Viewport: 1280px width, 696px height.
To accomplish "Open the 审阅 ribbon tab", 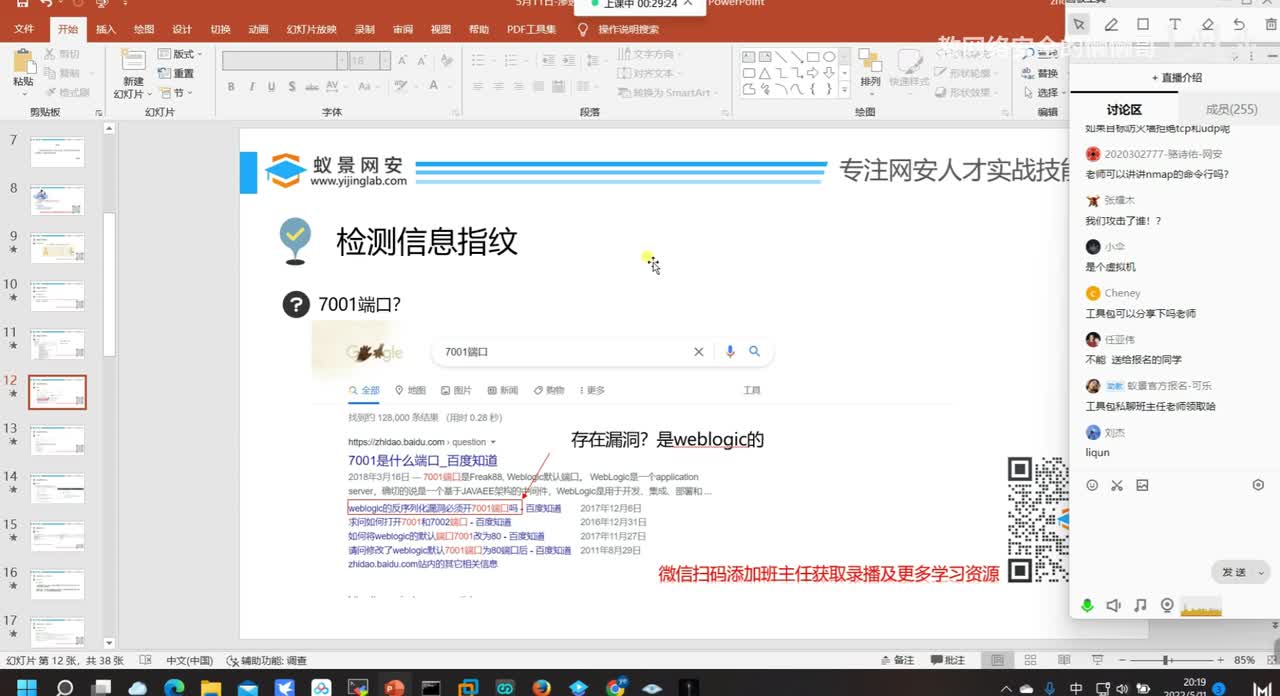I will click(403, 30).
